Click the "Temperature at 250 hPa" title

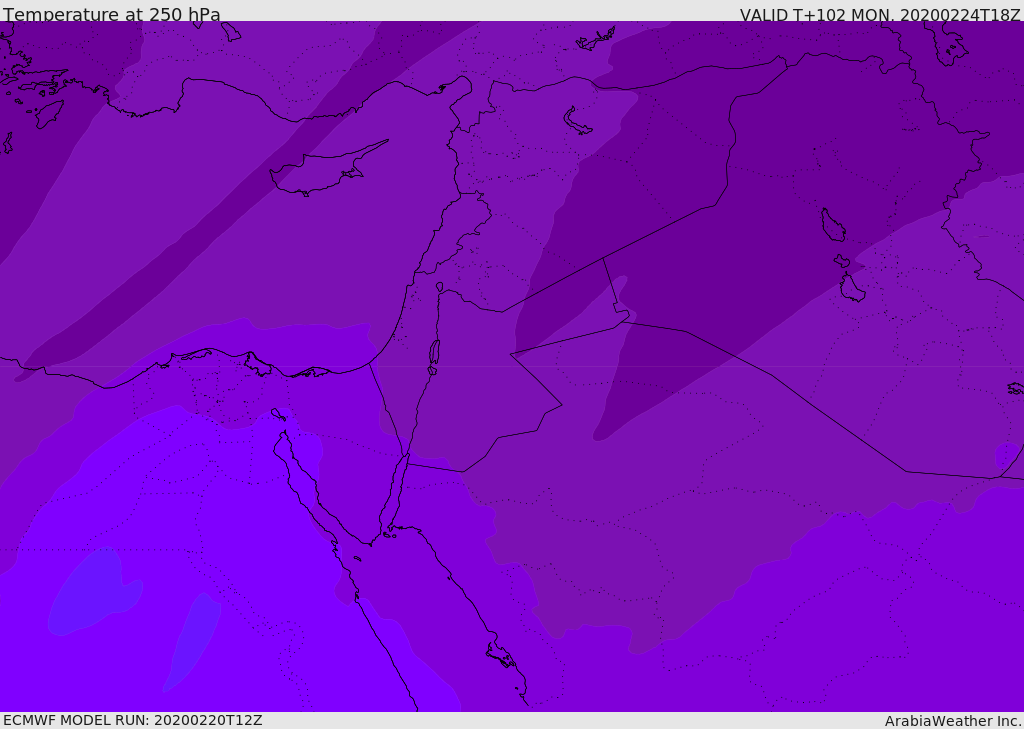[112, 15]
